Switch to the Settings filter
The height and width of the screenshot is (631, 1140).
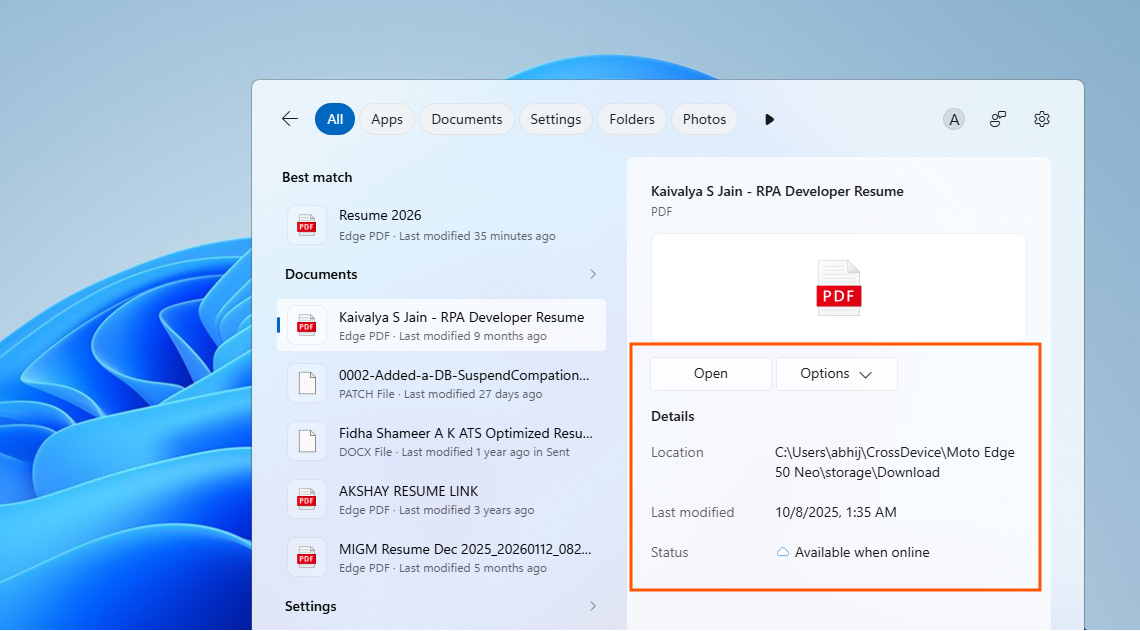(x=555, y=119)
